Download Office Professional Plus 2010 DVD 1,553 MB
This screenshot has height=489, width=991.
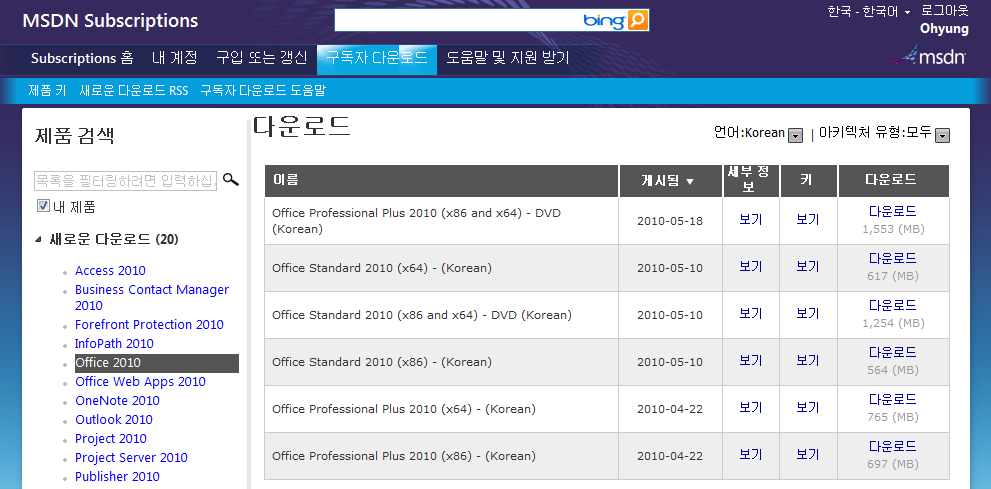[x=892, y=212]
